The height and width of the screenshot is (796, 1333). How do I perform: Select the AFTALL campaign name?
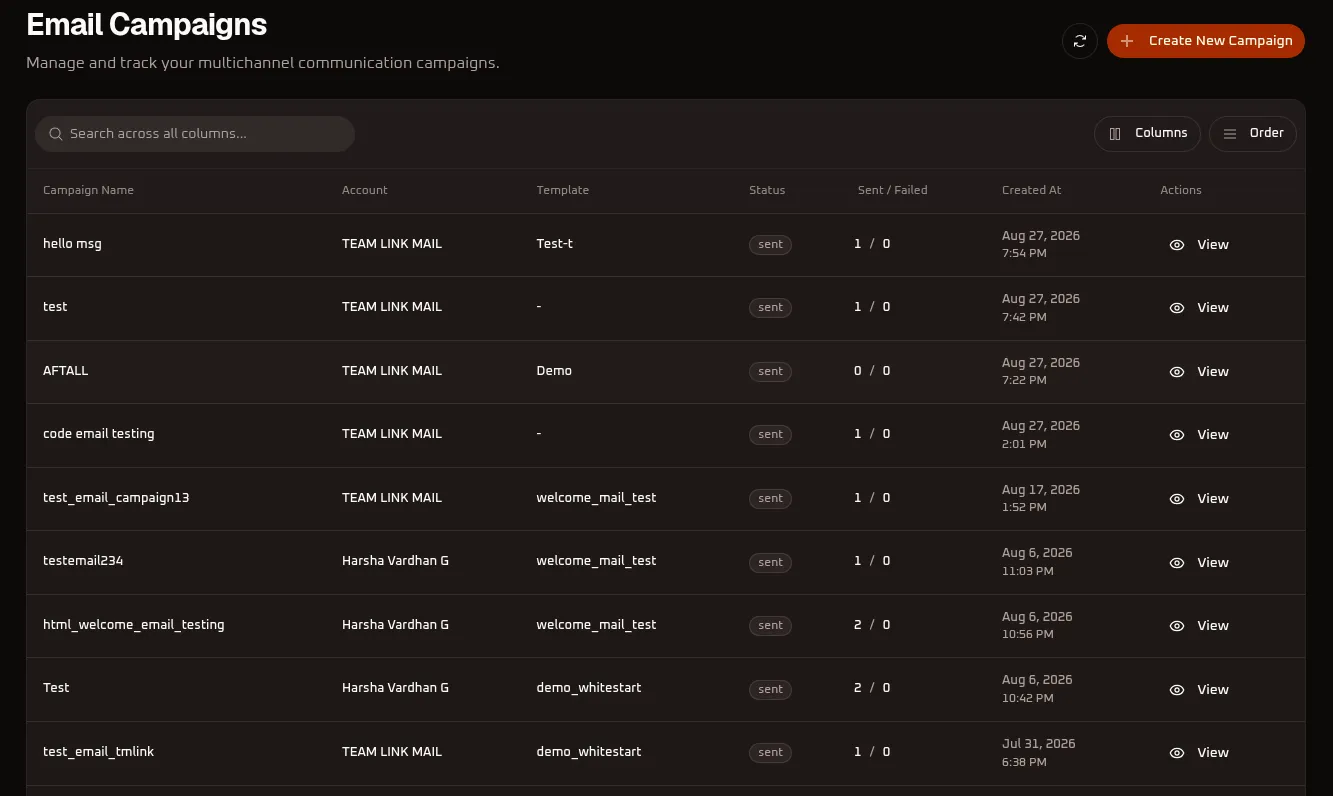coord(66,371)
